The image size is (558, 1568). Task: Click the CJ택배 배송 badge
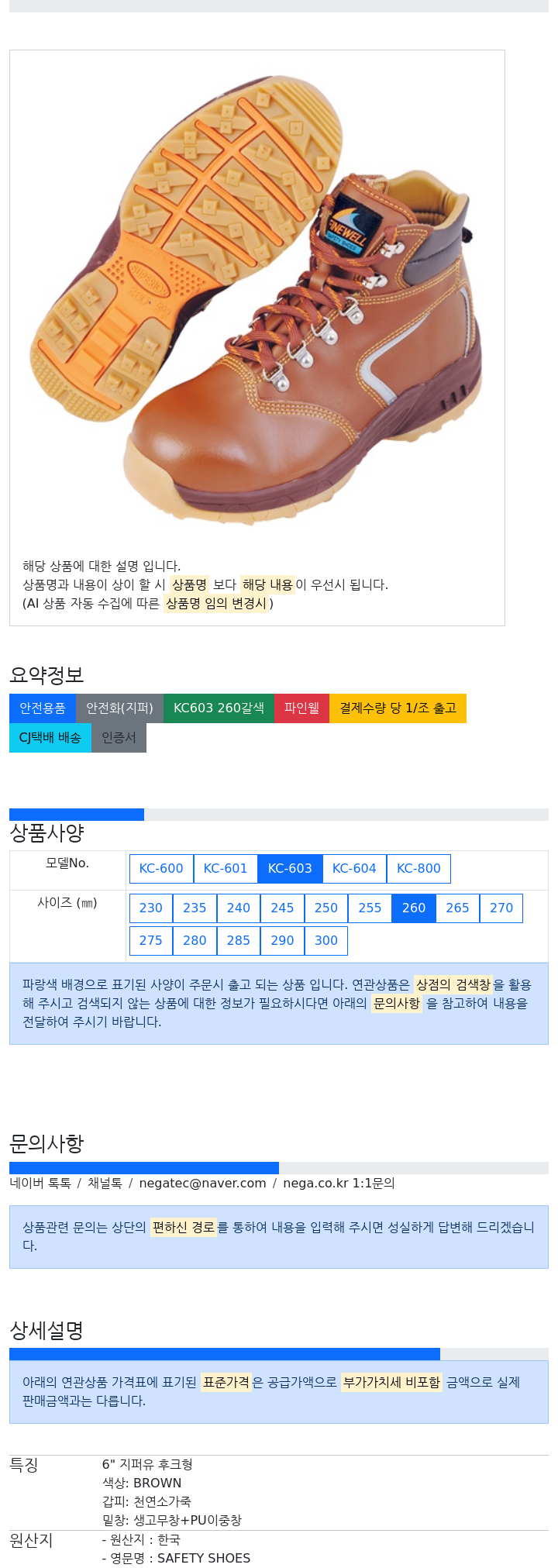click(50, 738)
